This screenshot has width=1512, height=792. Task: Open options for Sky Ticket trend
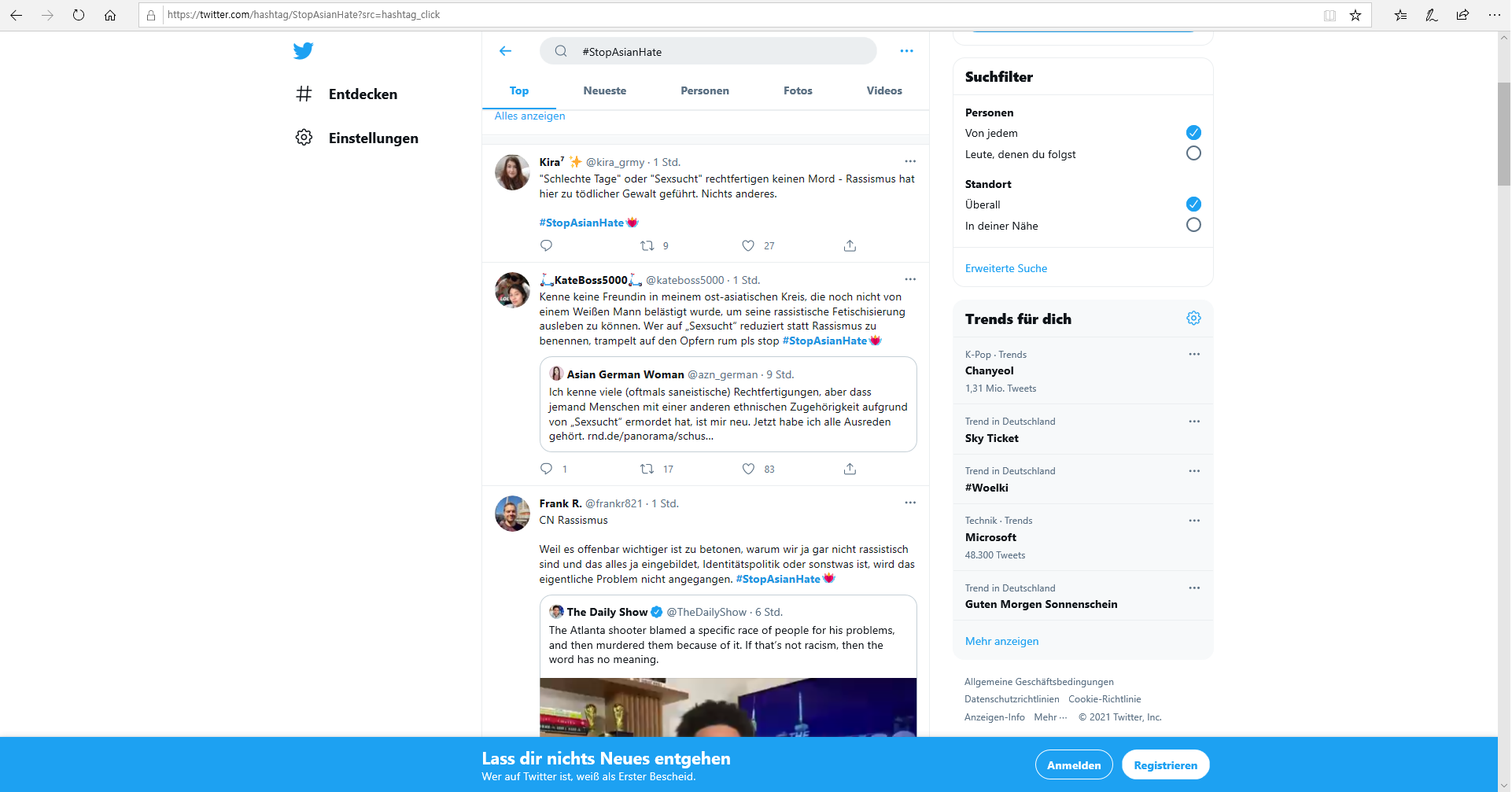pos(1194,422)
